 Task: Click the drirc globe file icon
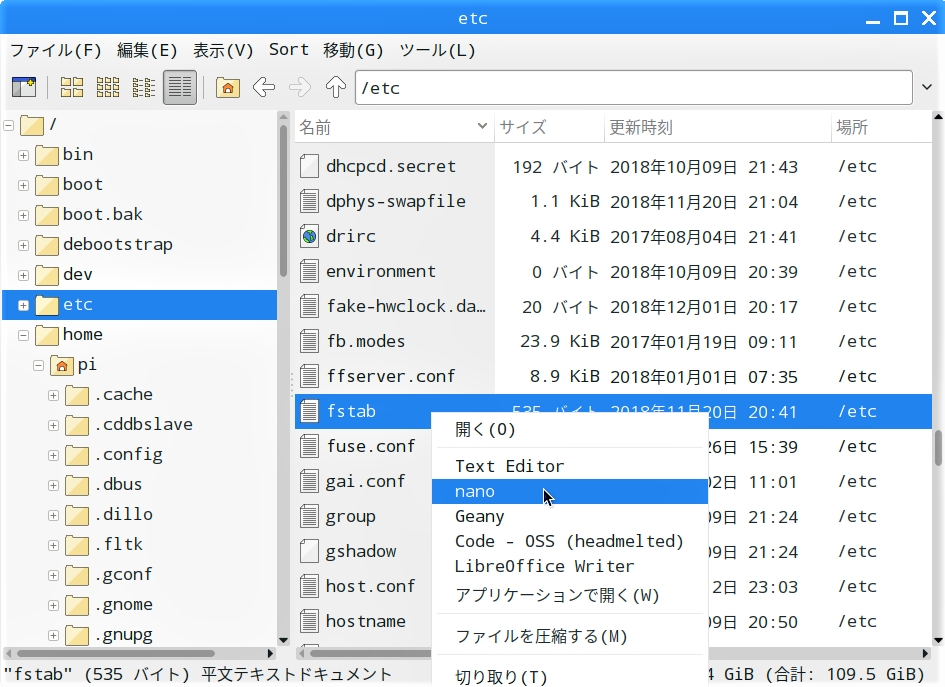(309, 236)
